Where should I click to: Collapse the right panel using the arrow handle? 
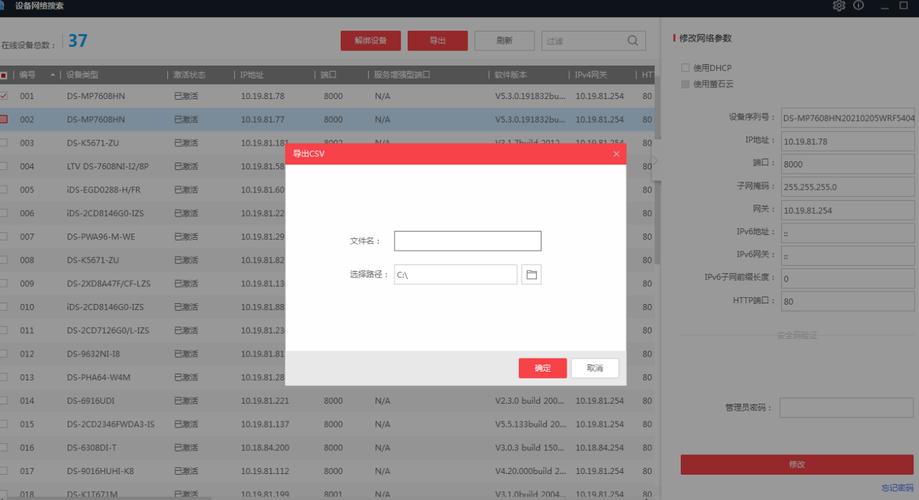tap(655, 160)
